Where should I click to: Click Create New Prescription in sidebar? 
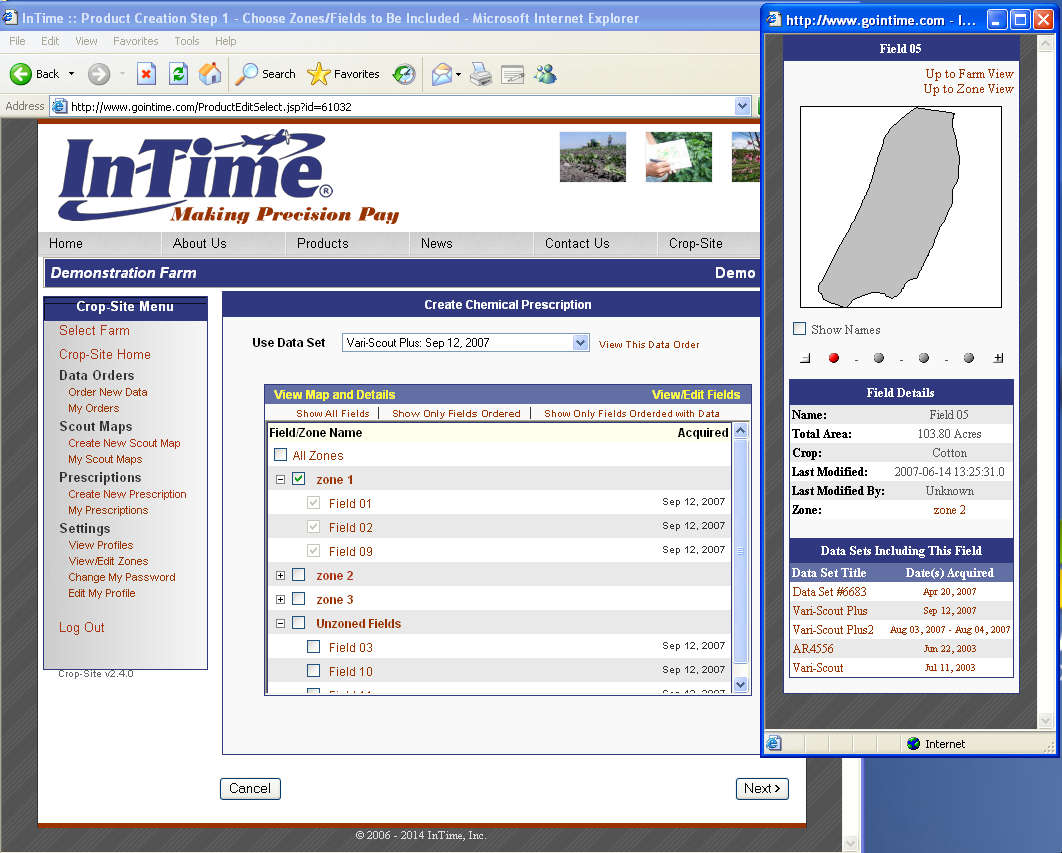point(127,494)
